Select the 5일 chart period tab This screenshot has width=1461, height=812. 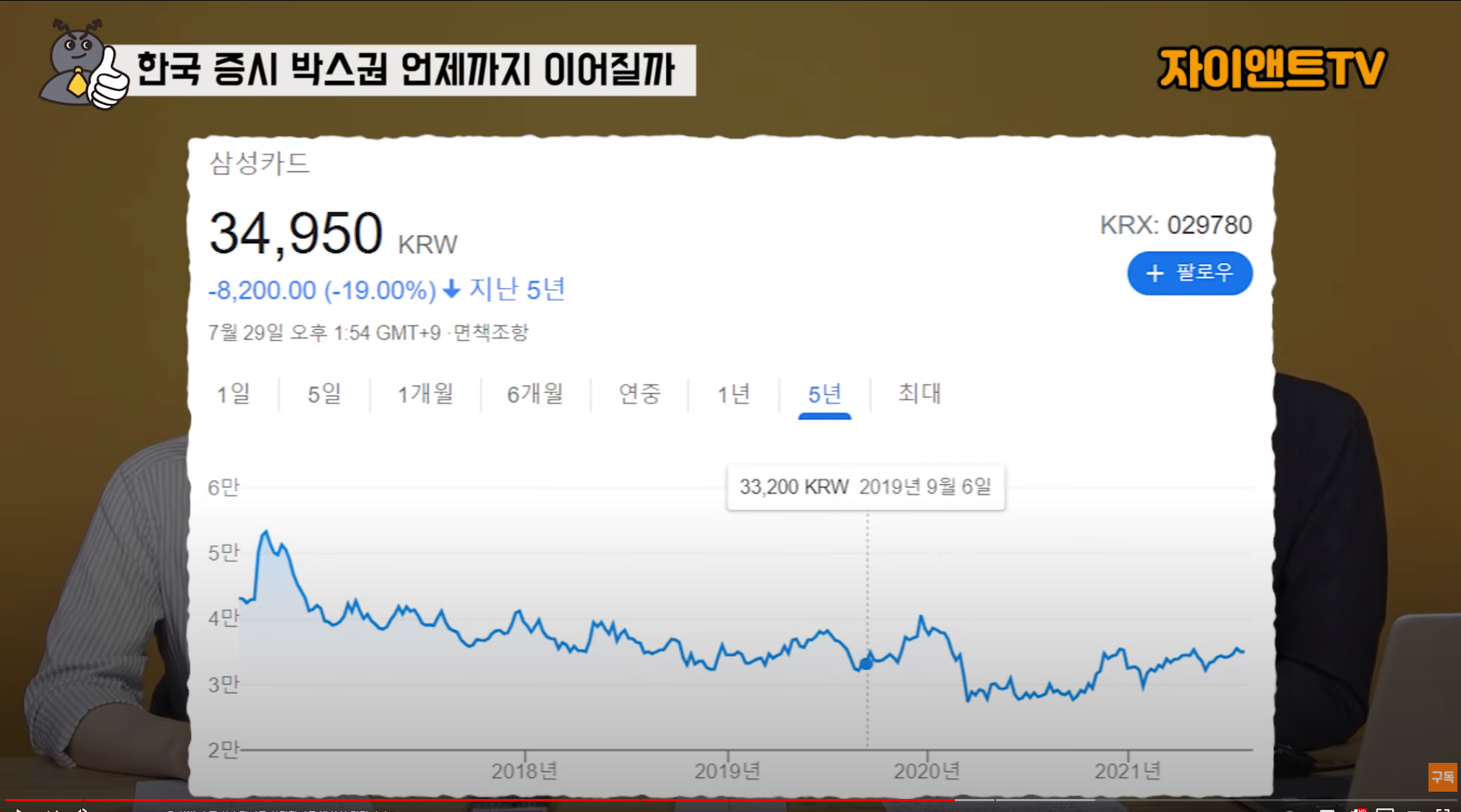(x=324, y=394)
